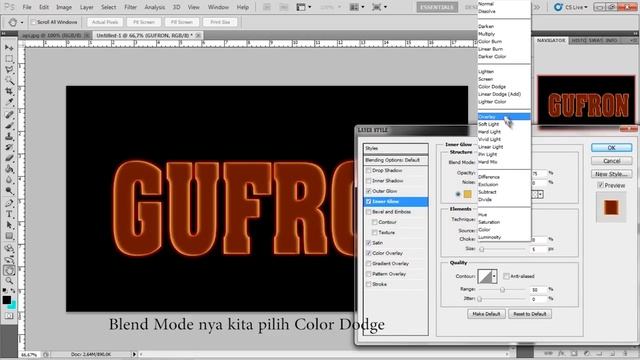
Task: Open the Contour picker dropdown arrow
Action: tap(494, 276)
